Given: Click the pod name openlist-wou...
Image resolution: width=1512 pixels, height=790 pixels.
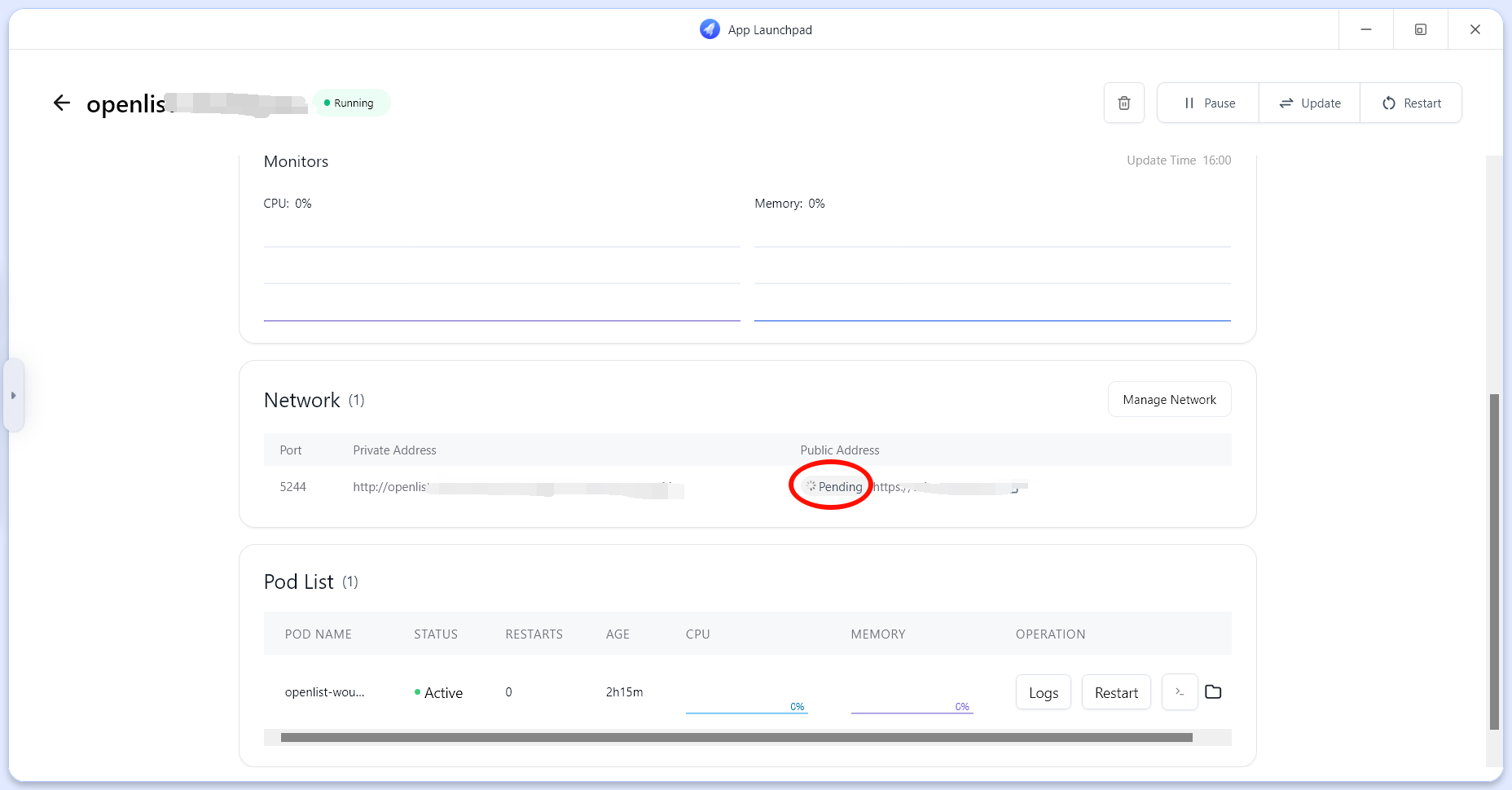Looking at the screenshot, I should click(324, 691).
